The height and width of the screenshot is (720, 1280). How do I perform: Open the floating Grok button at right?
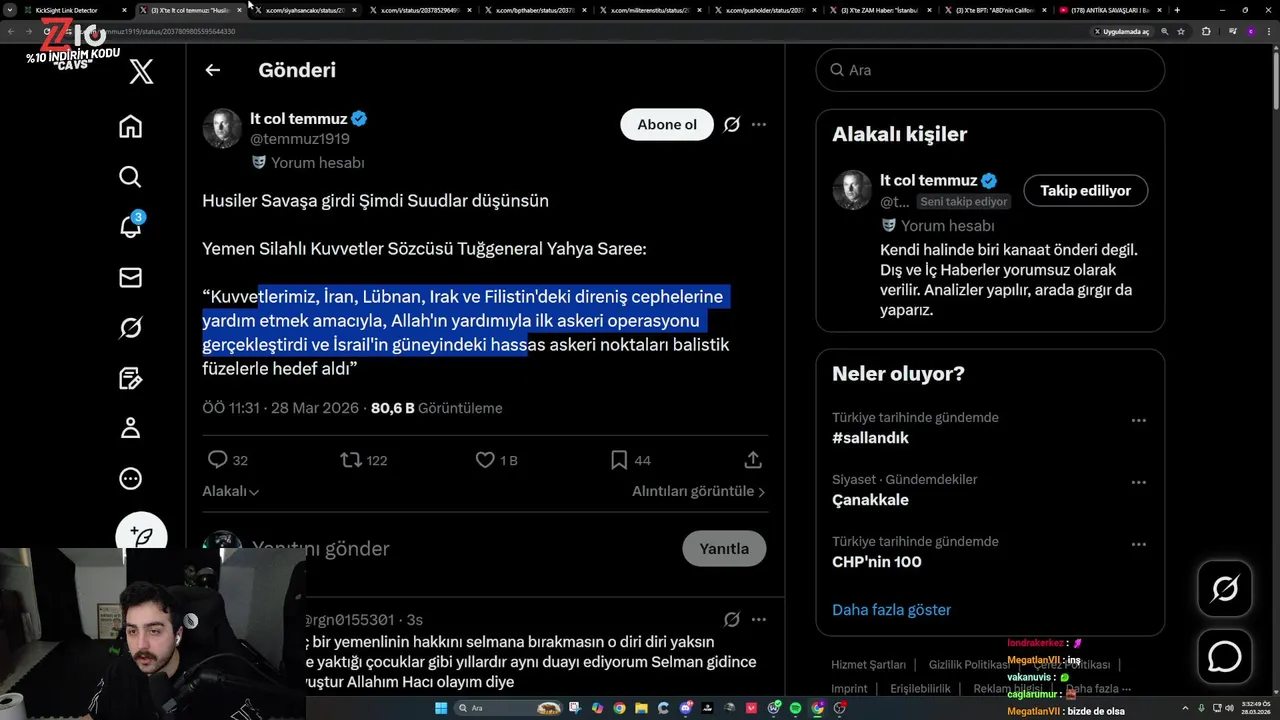point(1225,589)
